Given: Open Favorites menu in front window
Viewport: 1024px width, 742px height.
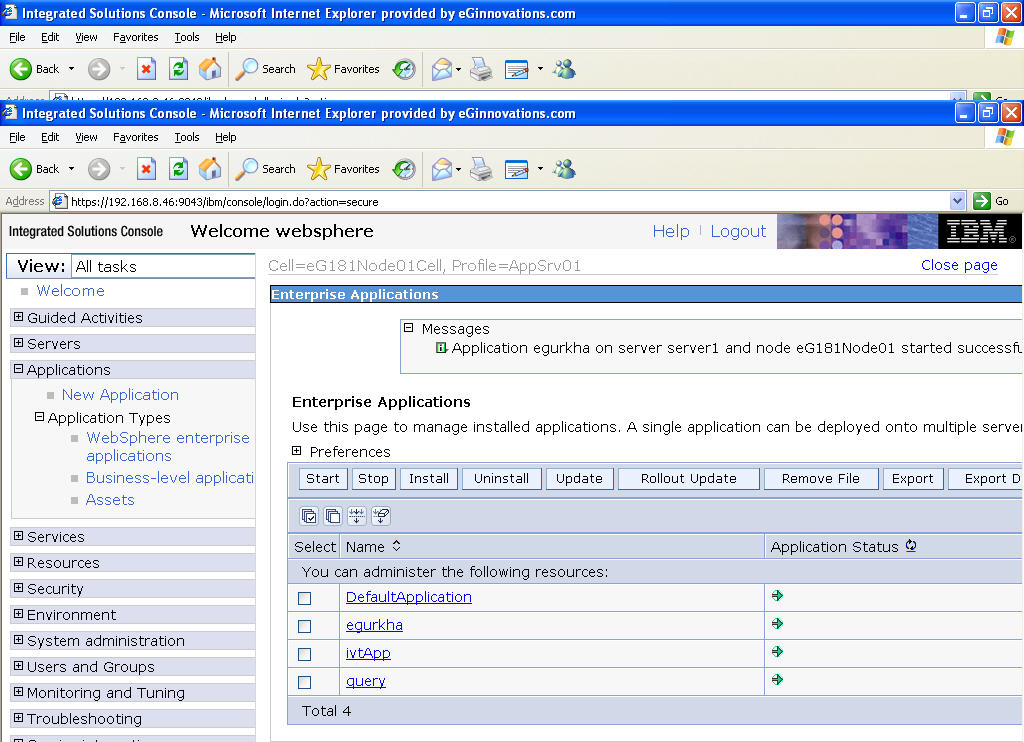Looking at the screenshot, I should (136, 137).
